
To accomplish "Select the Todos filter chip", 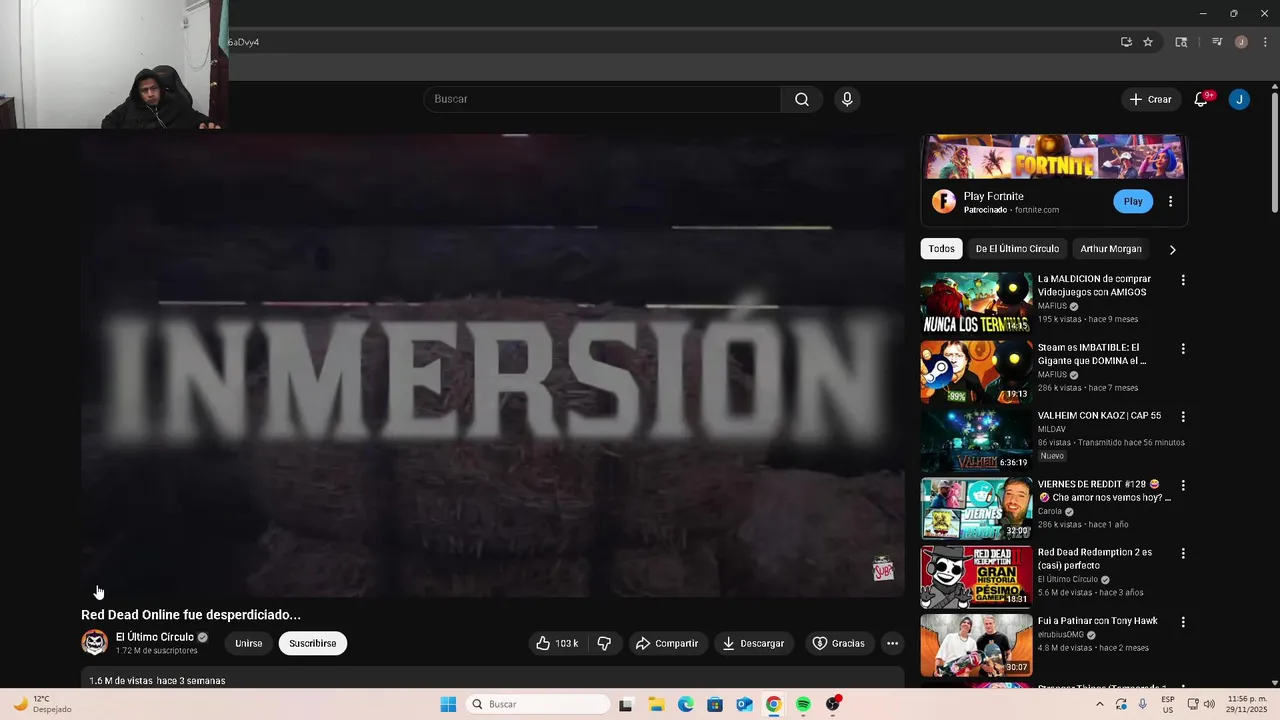I will pos(941,249).
